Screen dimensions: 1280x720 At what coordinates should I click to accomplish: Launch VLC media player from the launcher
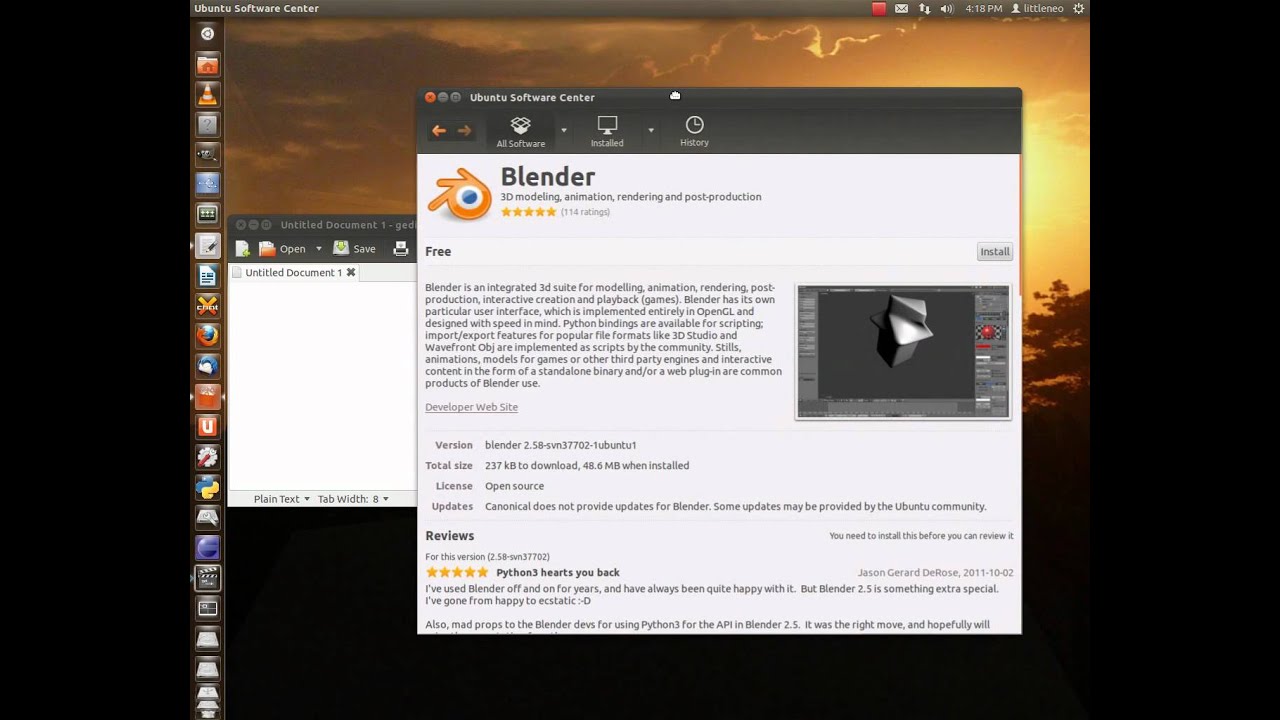click(207, 96)
